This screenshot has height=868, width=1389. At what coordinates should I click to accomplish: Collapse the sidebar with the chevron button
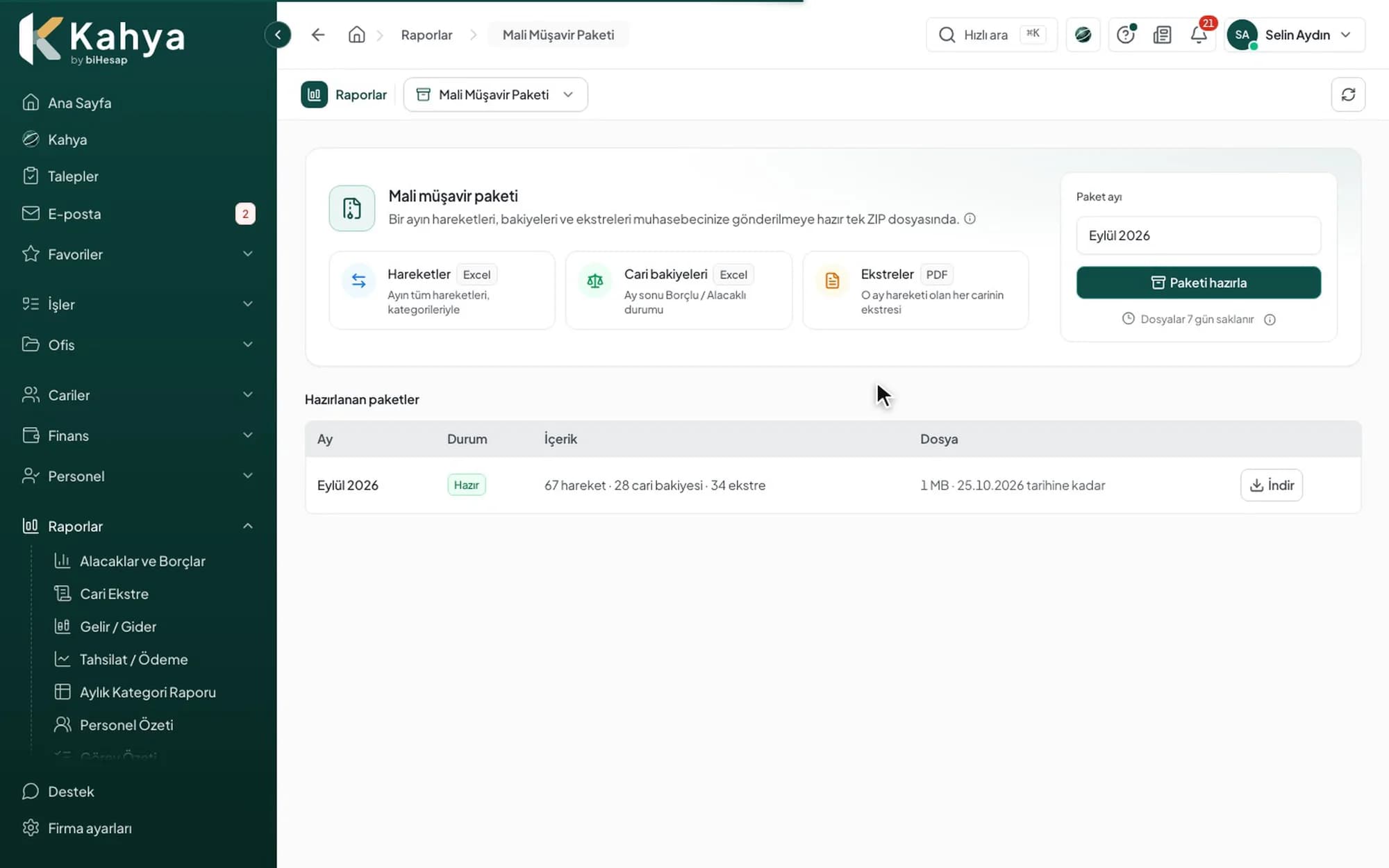click(278, 35)
